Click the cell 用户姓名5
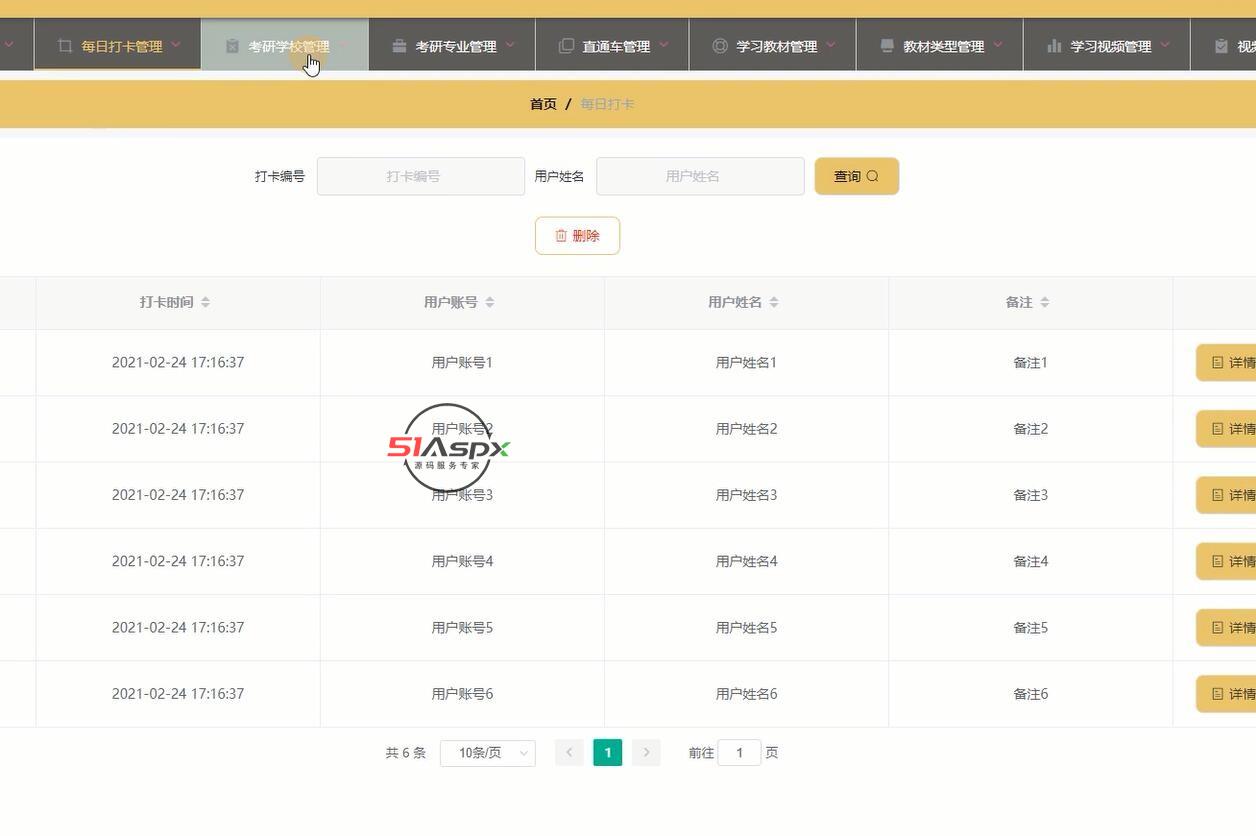The height and width of the screenshot is (836, 1256). pos(746,628)
